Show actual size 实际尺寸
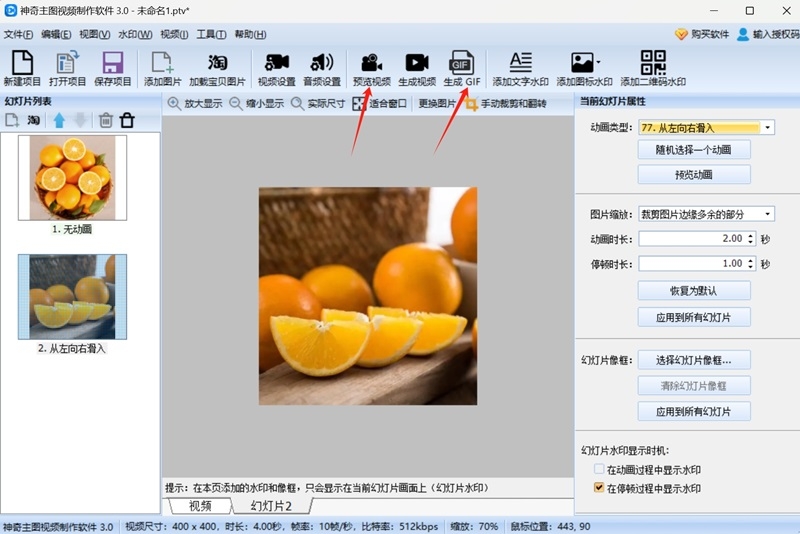This screenshot has width=800, height=534. click(x=318, y=104)
